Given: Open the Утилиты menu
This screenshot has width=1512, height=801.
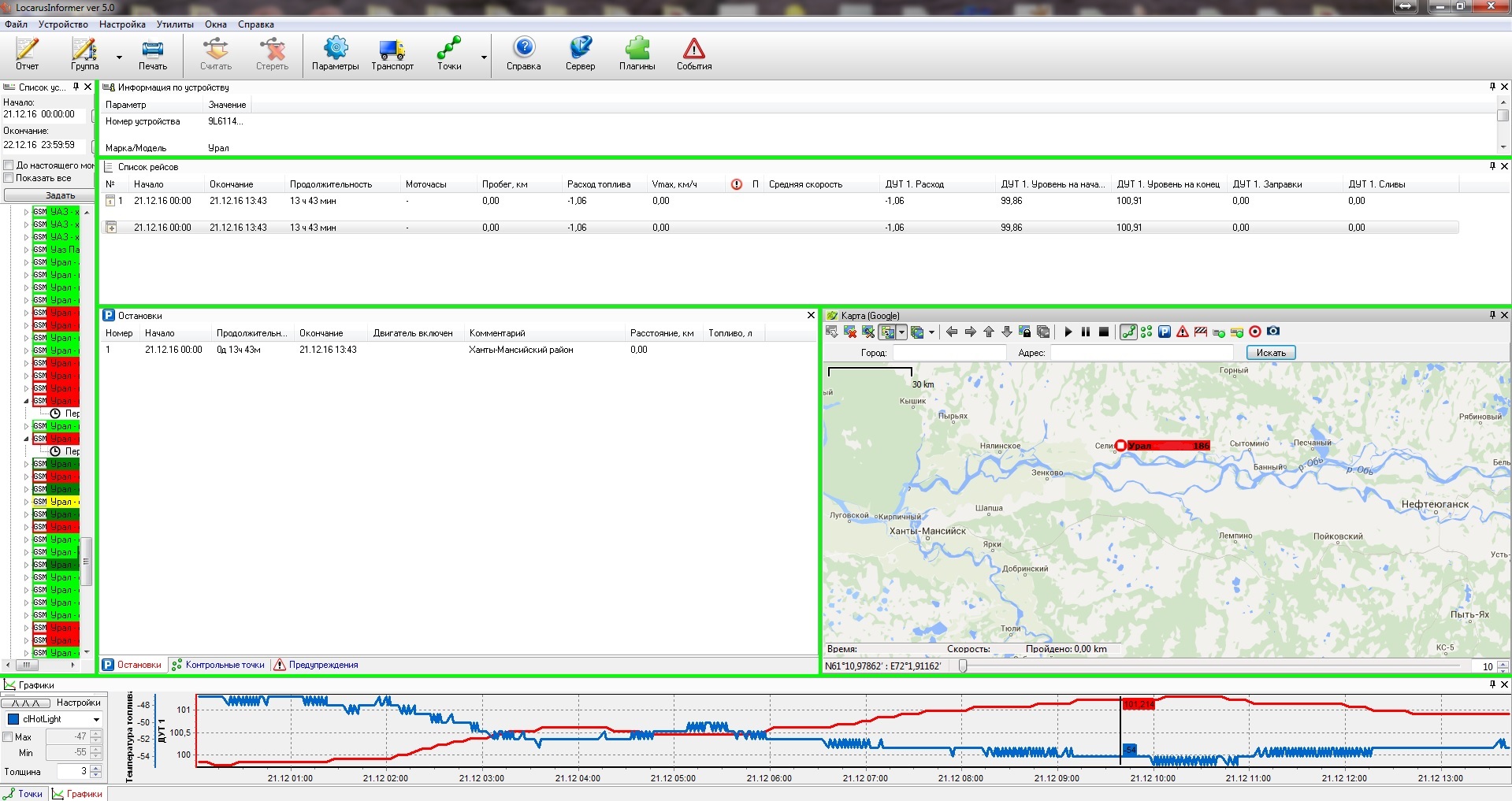Looking at the screenshot, I should tap(174, 24).
